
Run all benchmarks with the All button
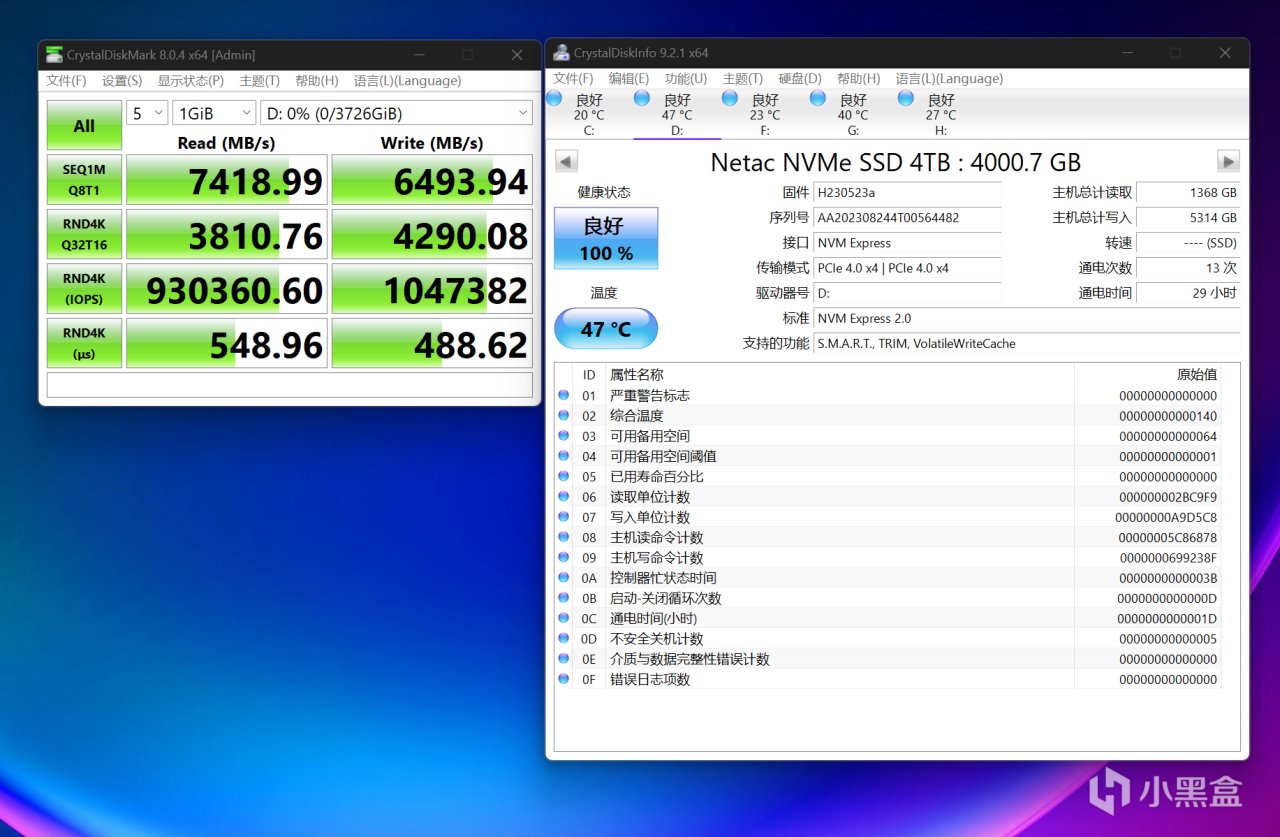tap(84, 126)
